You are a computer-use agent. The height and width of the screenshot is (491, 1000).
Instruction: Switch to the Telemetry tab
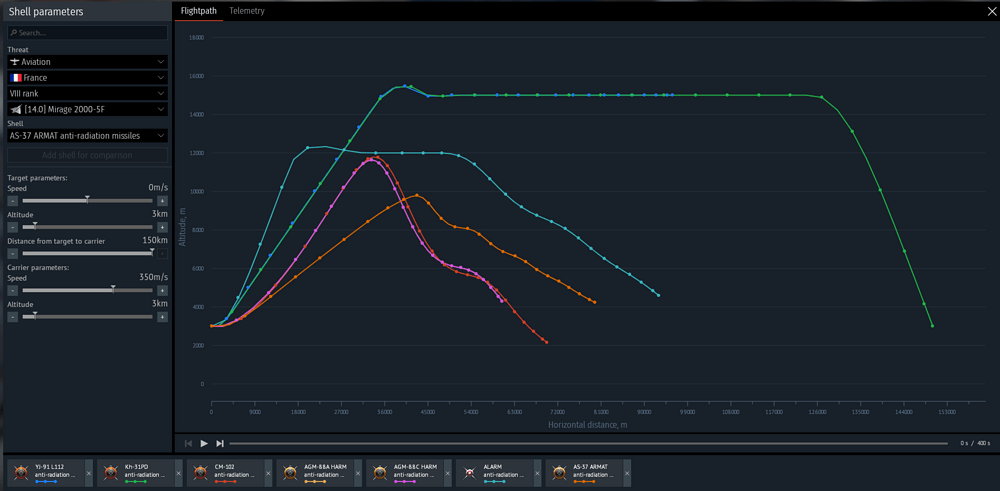coord(247,11)
